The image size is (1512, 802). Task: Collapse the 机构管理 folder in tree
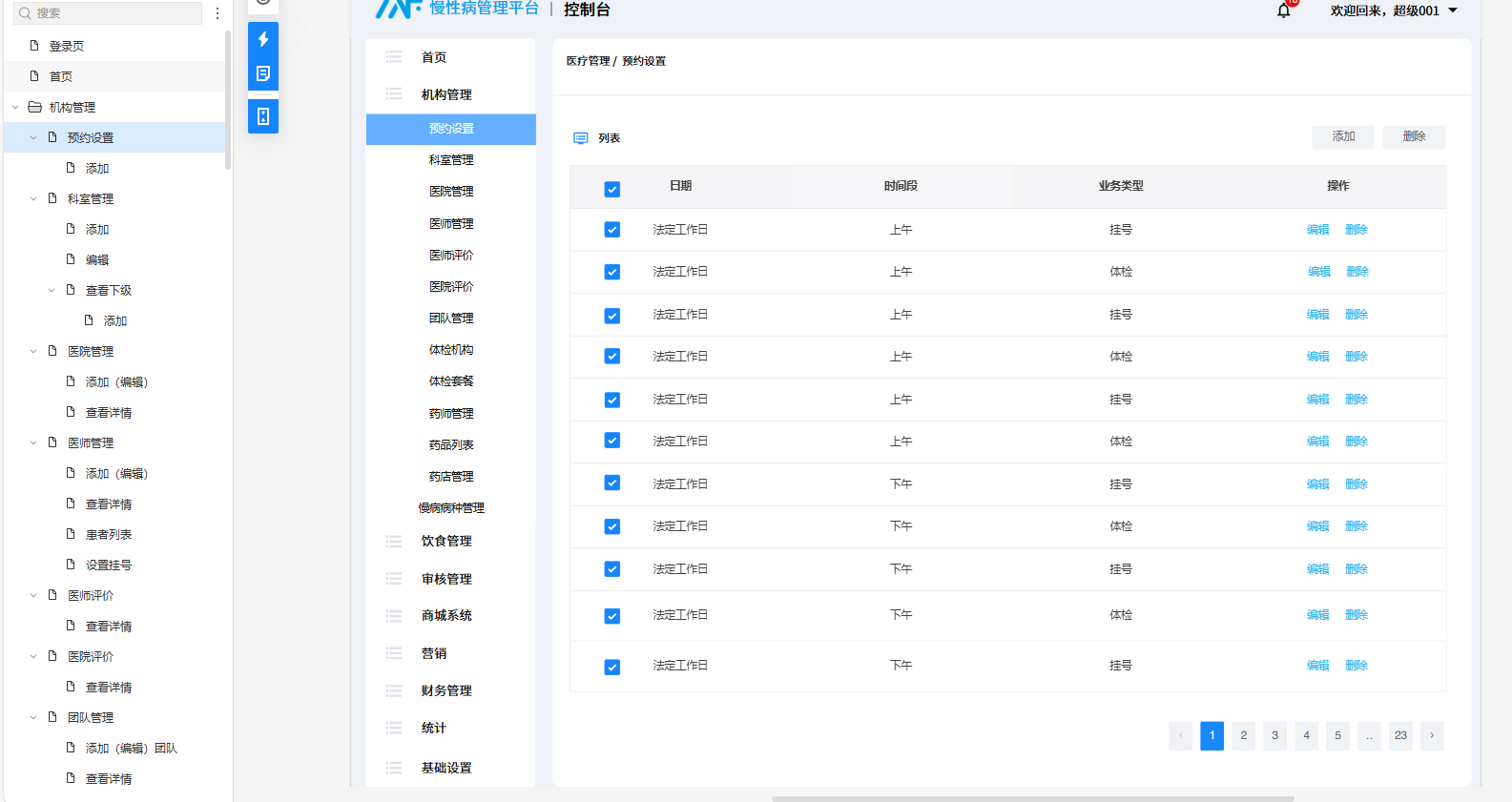click(15, 108)
